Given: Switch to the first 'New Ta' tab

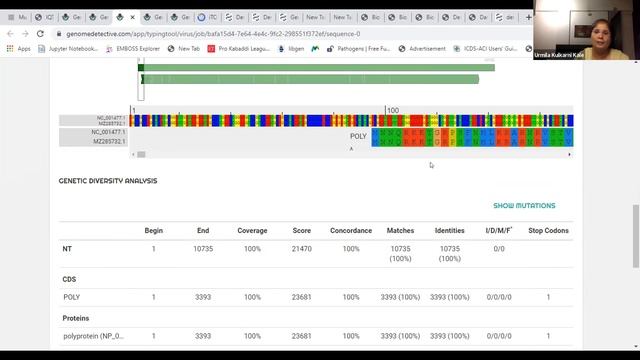Looking at the screenshot, I should click(315, 17).
